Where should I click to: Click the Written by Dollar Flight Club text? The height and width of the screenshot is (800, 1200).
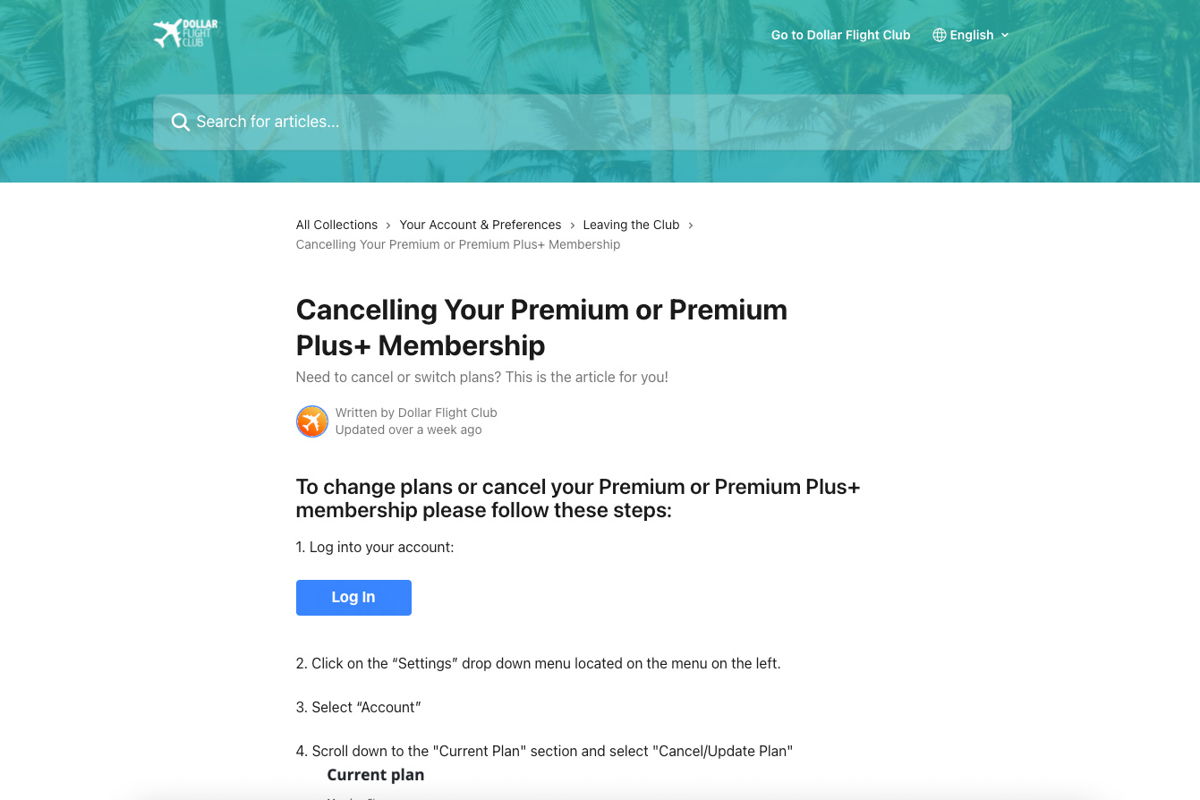tap(416, 412)
